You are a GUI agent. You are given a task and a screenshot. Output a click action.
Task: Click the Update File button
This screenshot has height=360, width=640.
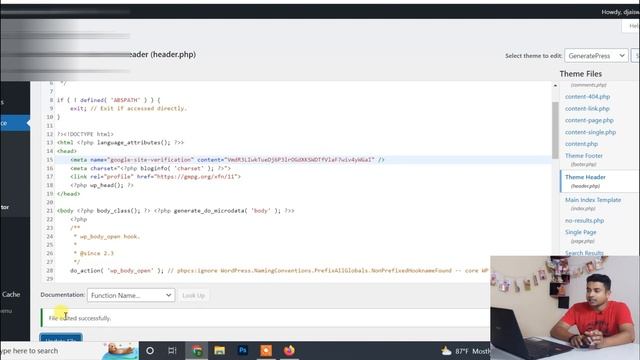61,338
